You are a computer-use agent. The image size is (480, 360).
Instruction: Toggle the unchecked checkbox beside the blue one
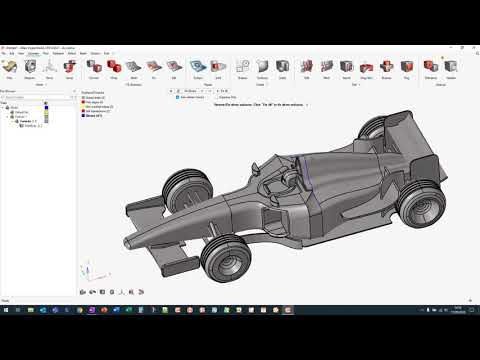pos(216,97)
